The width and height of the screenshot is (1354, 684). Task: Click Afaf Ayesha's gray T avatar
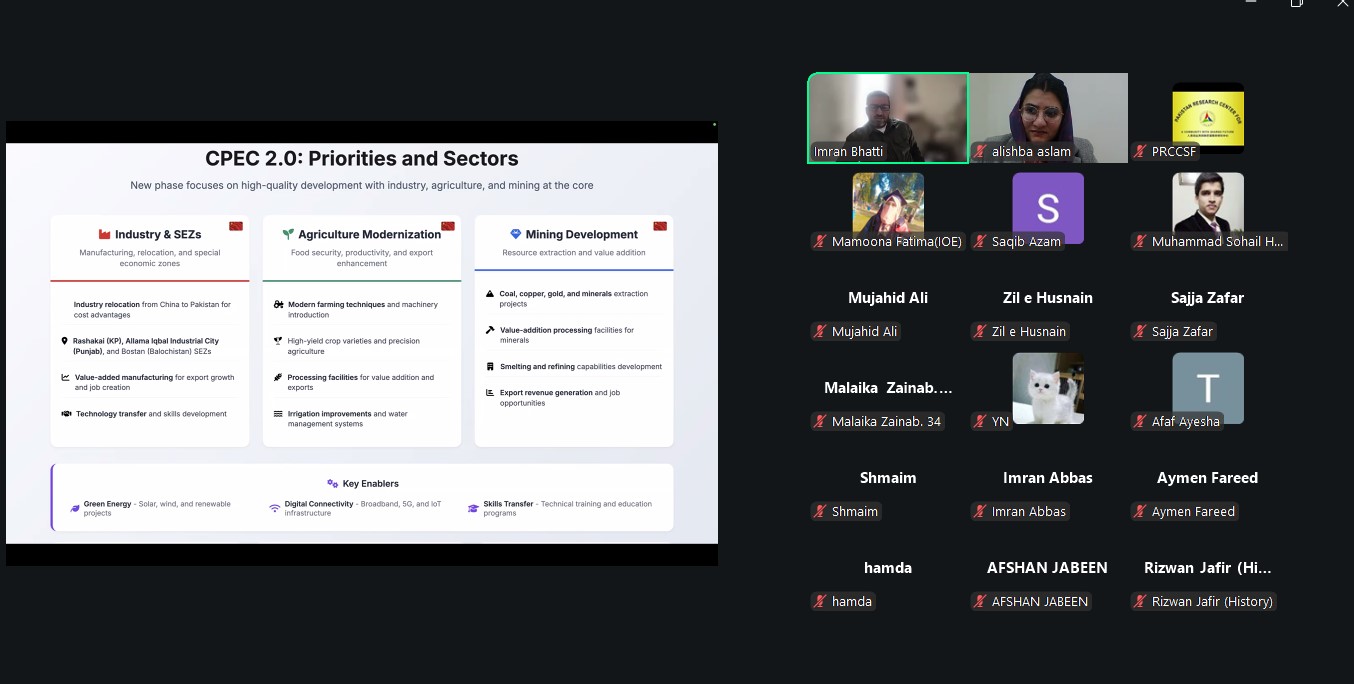(1207, 386)
